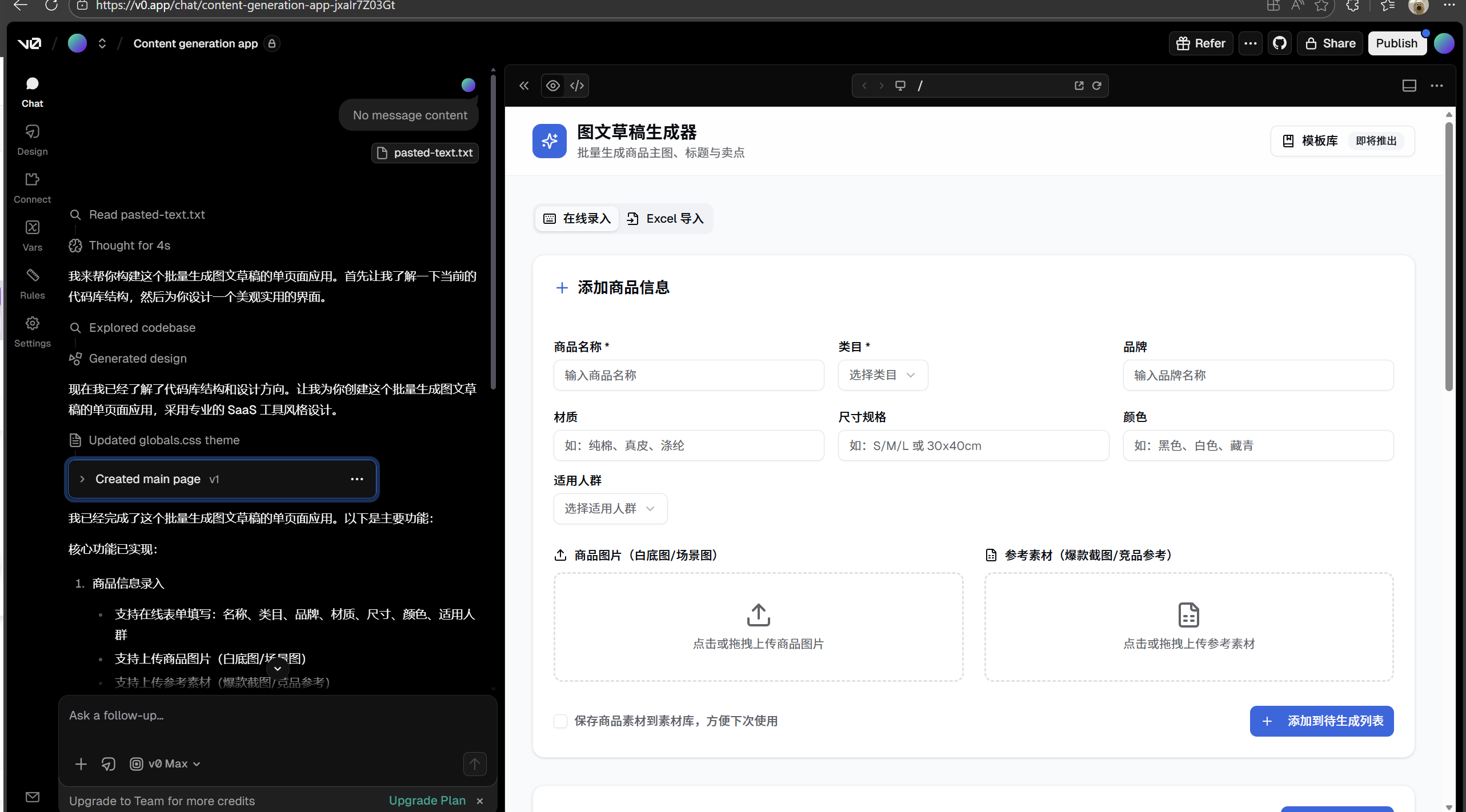
Task: Open the Design panel in the sidebar
Action: (32, 139)
